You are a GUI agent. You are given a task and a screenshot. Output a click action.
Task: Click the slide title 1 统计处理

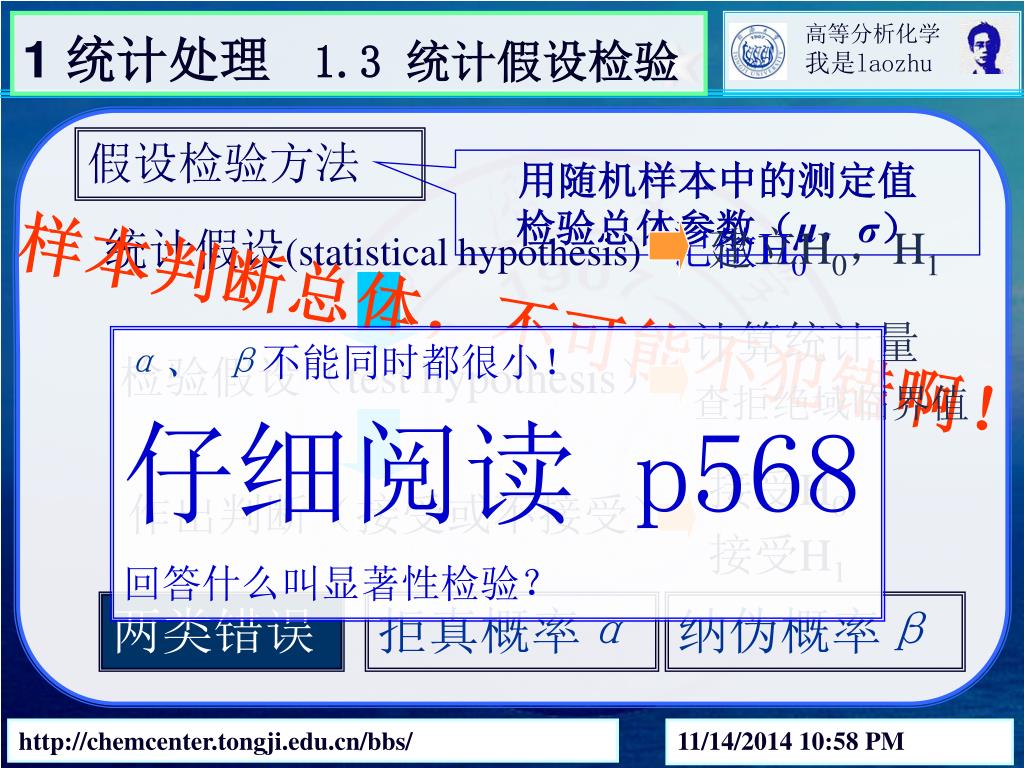pyautogui.click(x=146, y=59)
